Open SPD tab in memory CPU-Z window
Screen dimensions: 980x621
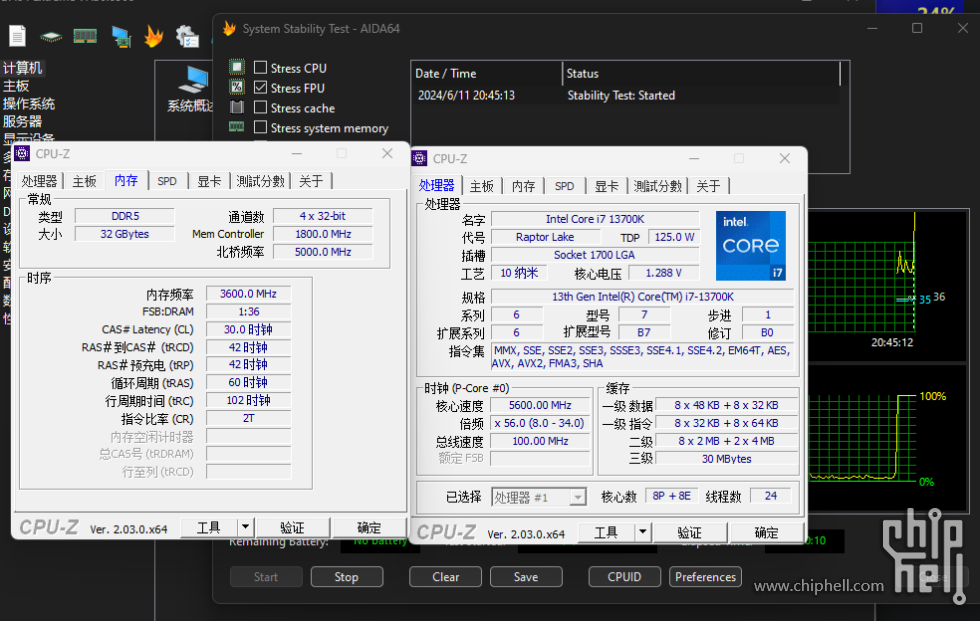[167, 181]
